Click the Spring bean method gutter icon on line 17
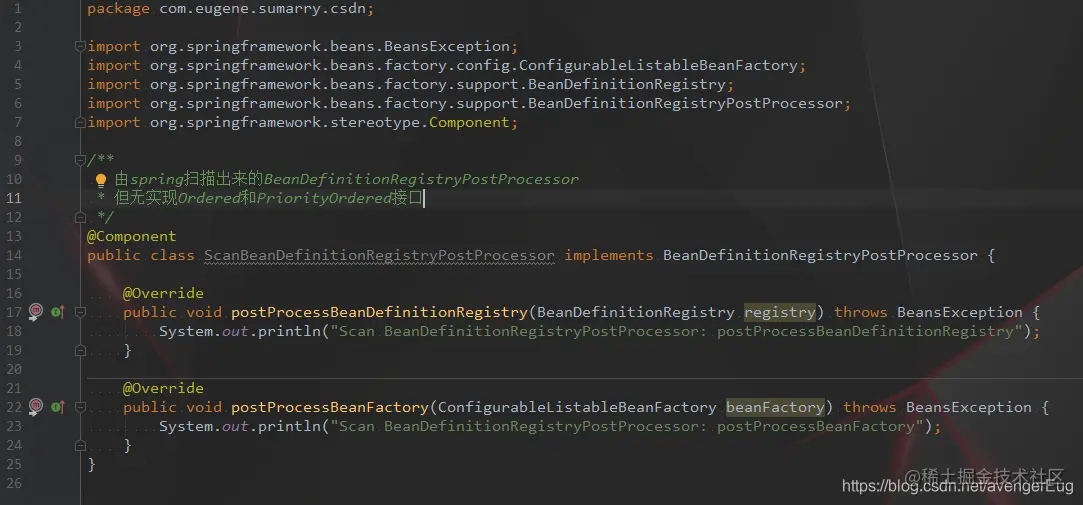 [x=36, y=313]
